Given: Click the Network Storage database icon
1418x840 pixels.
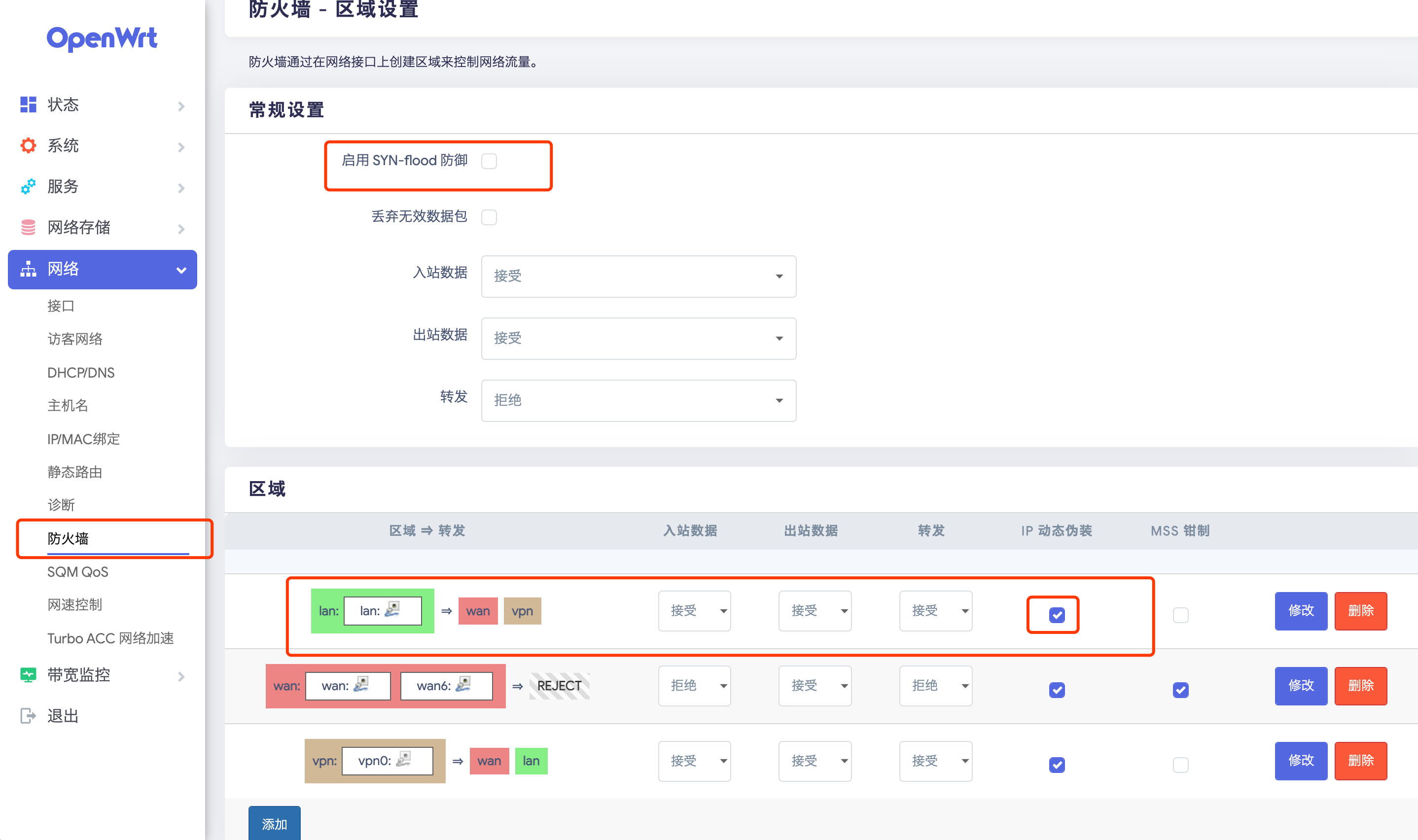Looking at the screenshot, I should point(28,228).
